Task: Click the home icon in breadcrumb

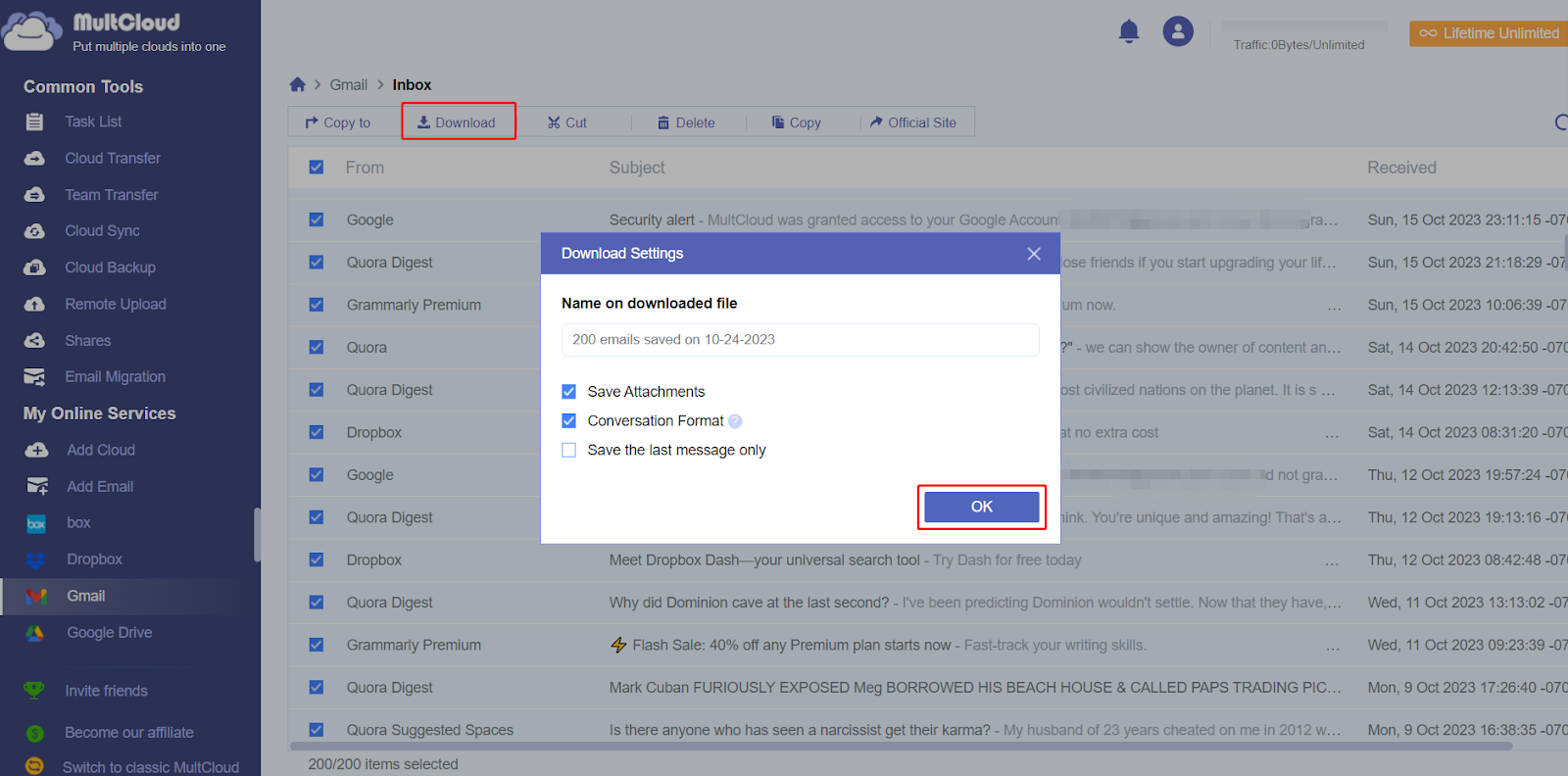Action: 298,85
